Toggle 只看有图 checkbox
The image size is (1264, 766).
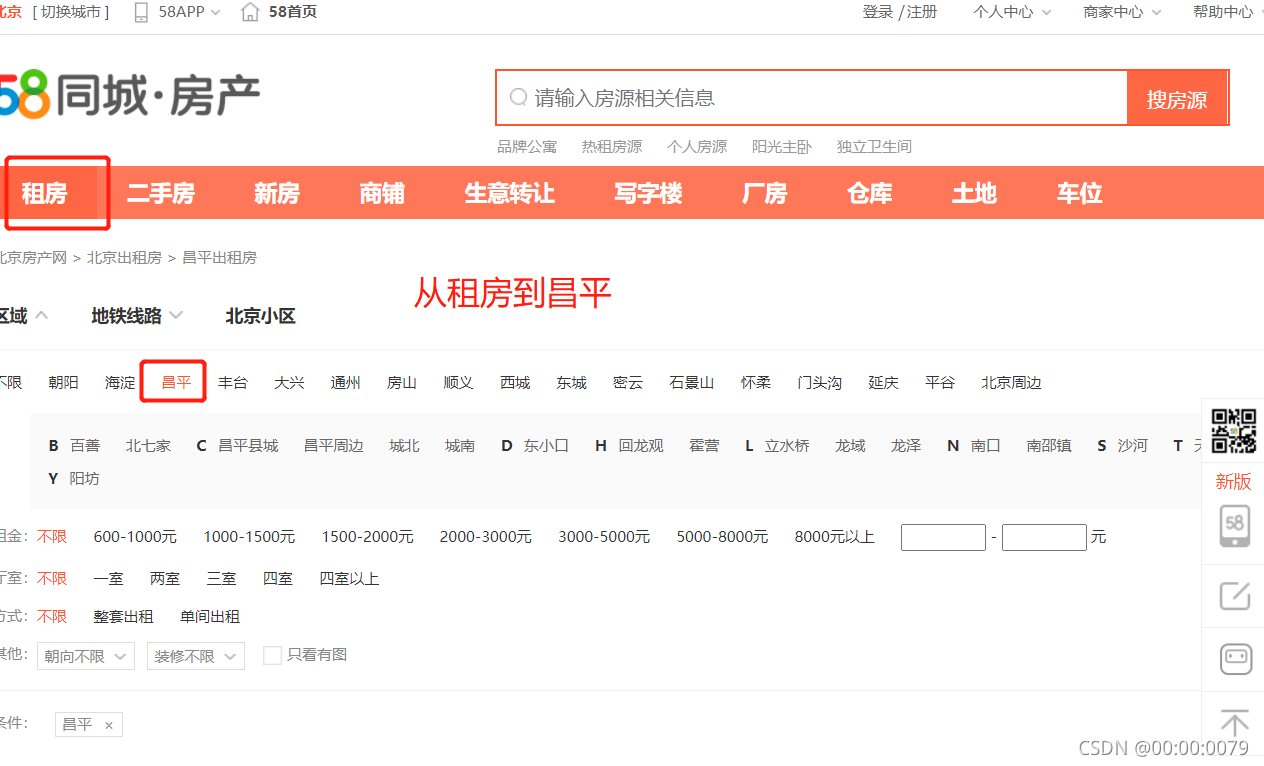point(272,655)
